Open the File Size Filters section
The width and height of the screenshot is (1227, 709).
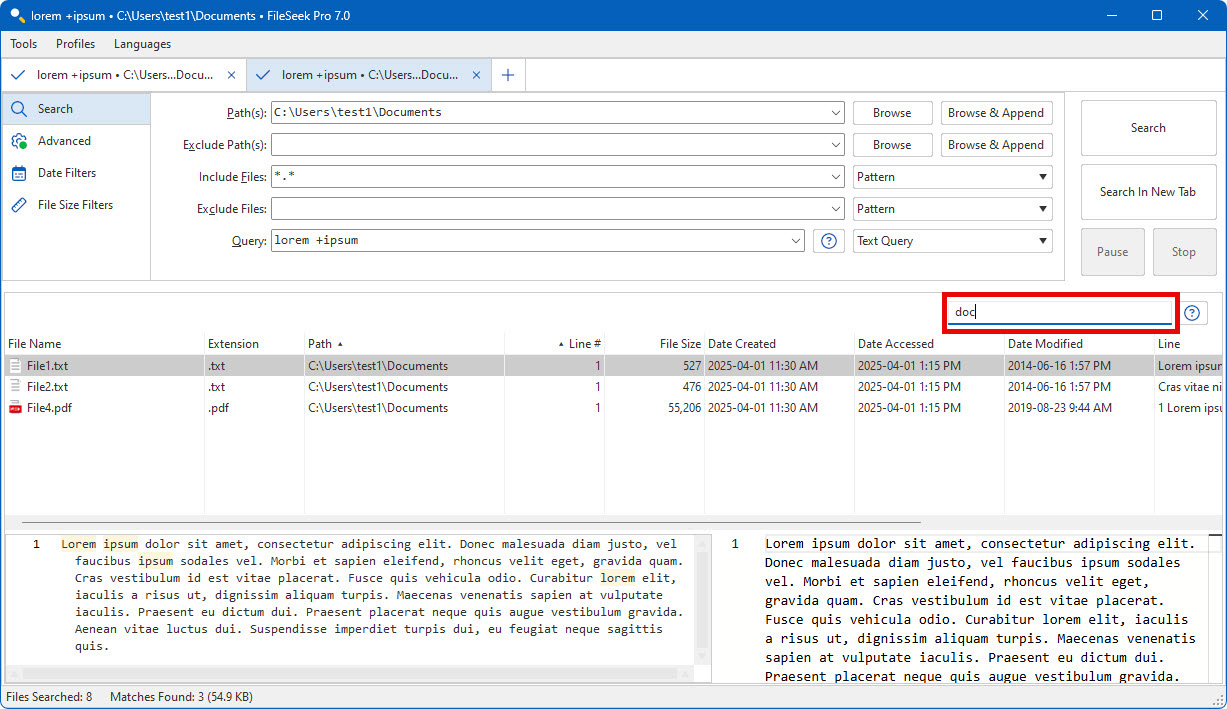click(76, 205)
